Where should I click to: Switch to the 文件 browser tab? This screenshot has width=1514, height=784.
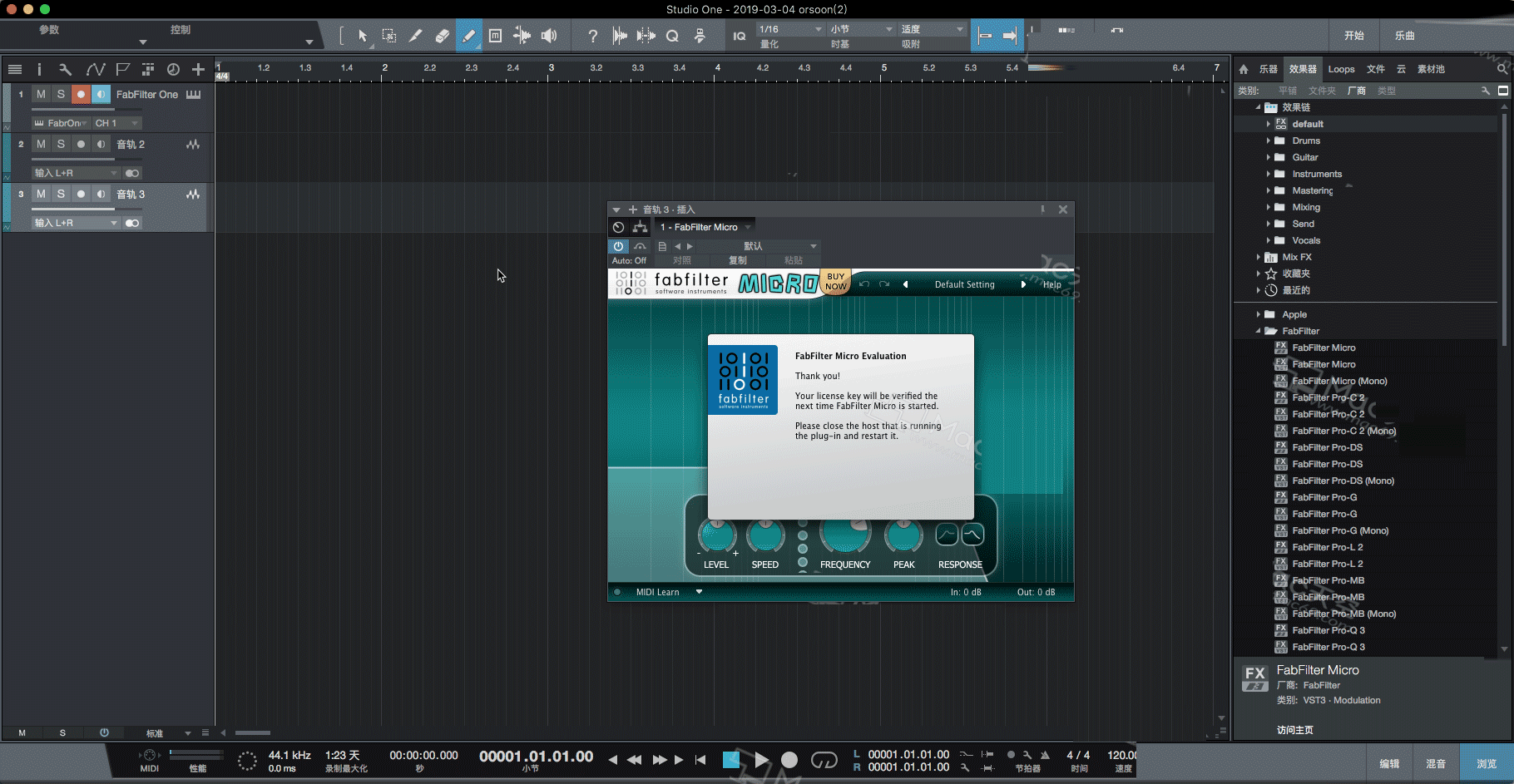1376,69
